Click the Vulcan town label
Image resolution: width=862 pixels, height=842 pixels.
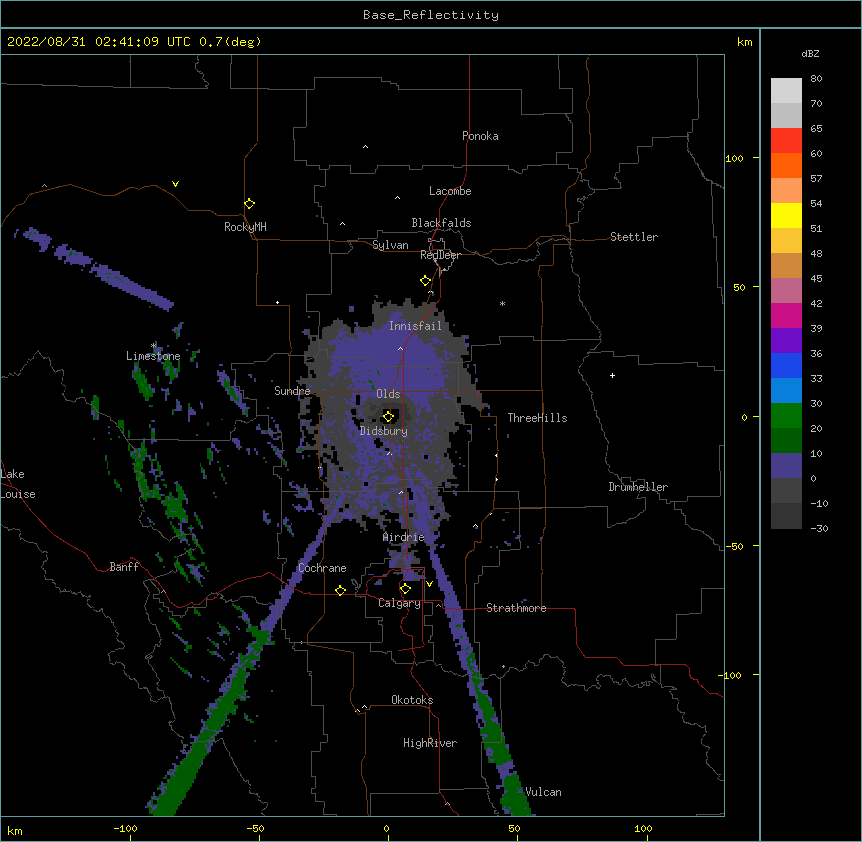tap(543, 792)
